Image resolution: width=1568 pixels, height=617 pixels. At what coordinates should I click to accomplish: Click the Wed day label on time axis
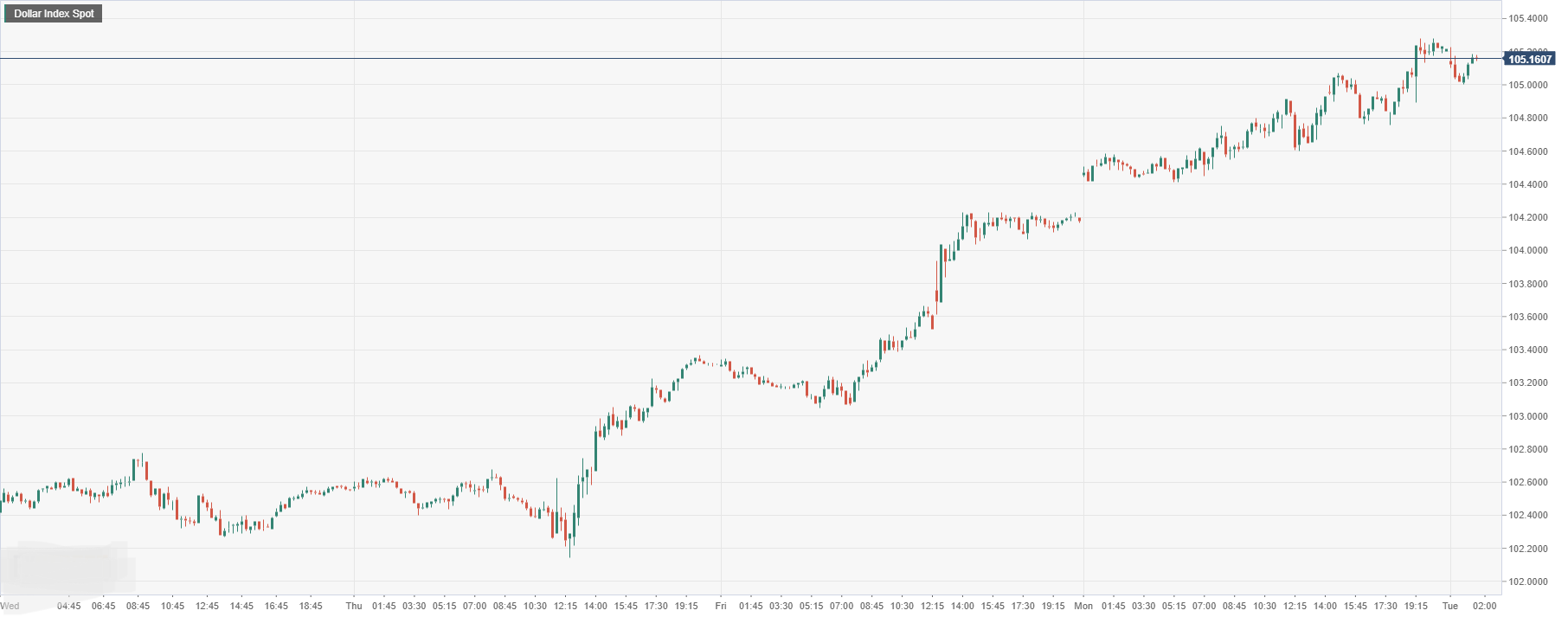click(10, 606)
